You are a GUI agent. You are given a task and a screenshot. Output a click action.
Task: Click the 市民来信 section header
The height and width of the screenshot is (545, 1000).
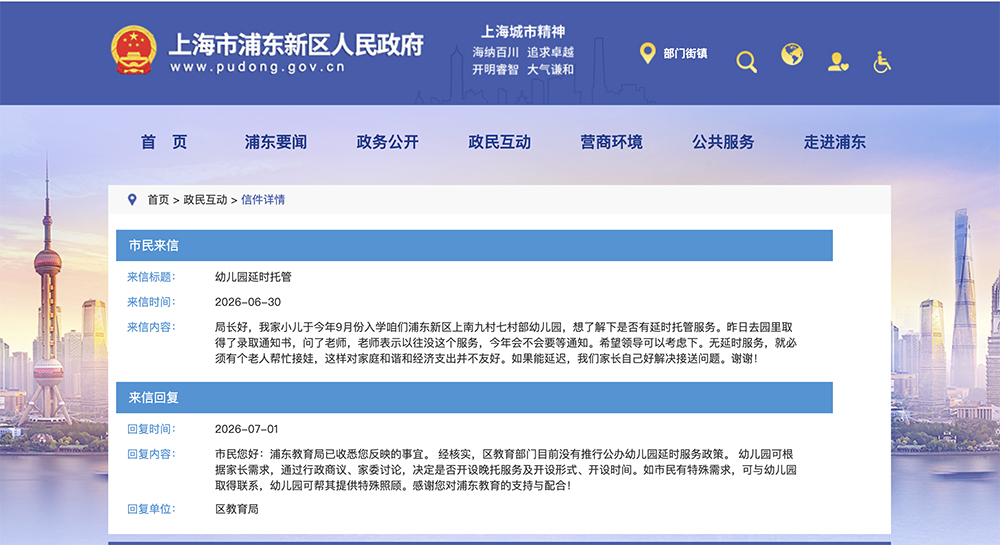coord(474,245)
